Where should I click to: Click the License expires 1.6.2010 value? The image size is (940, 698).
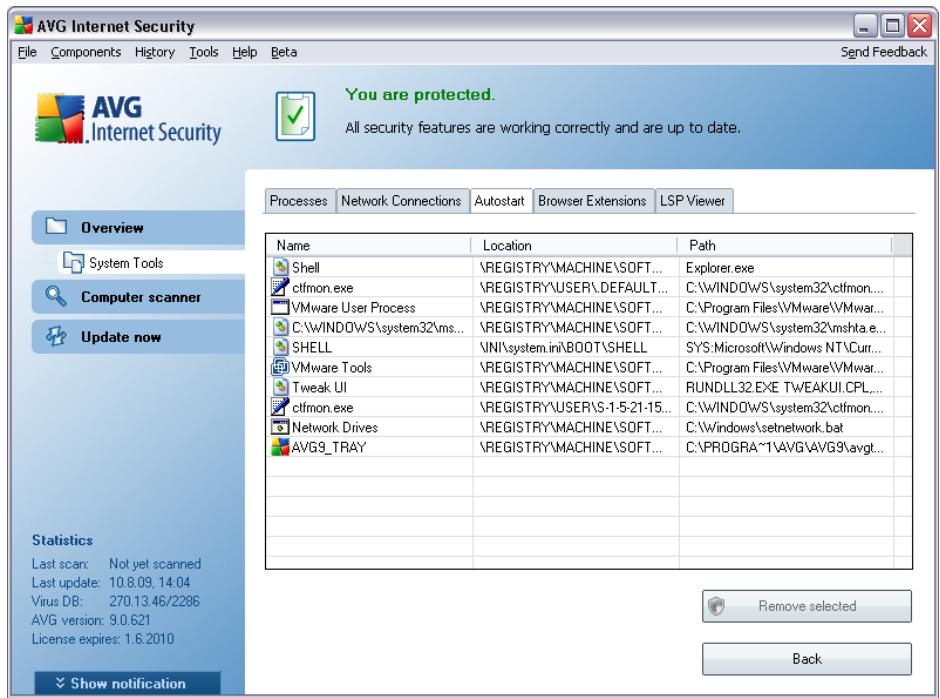149,639
